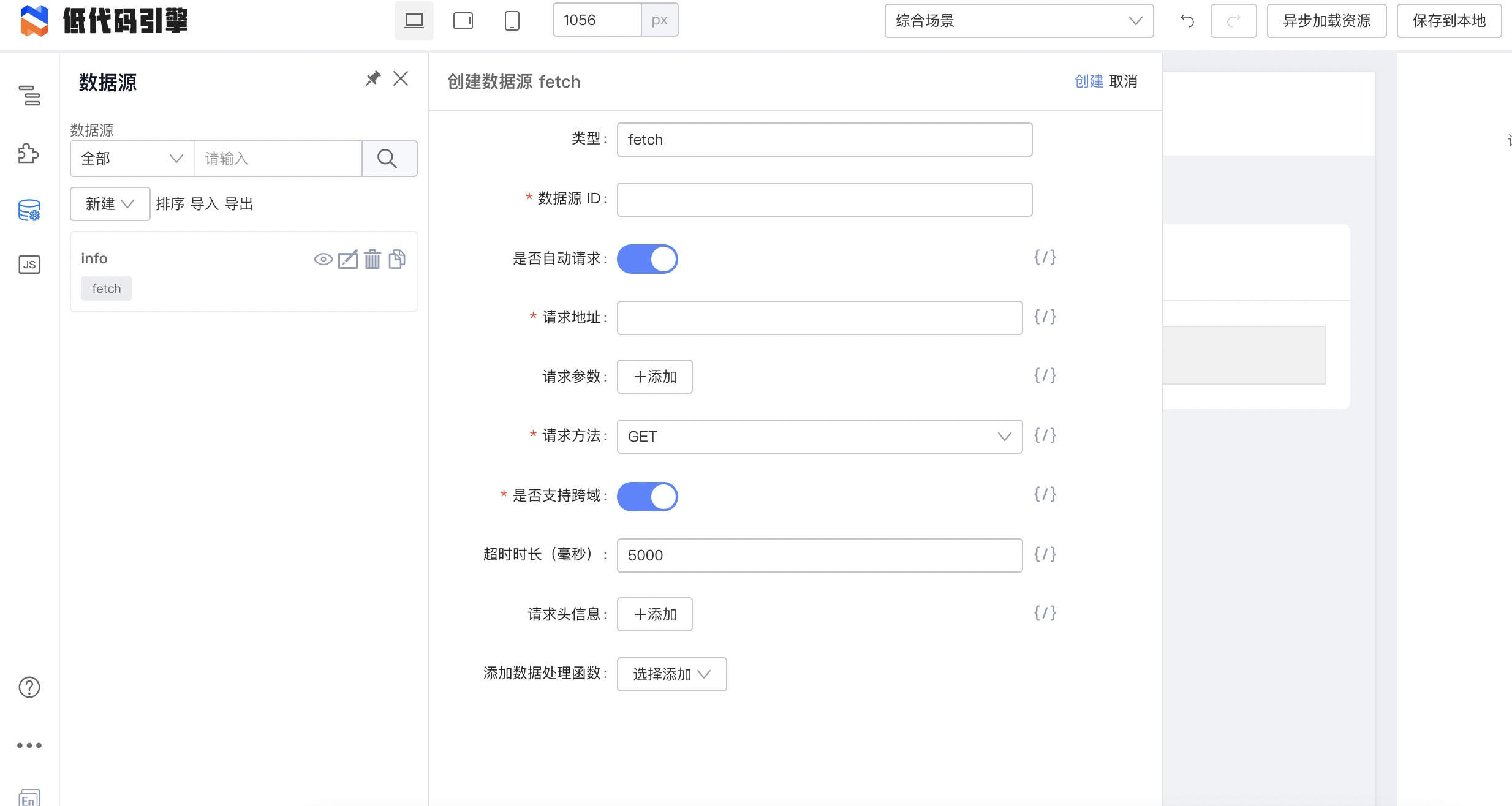The image size is (1512, 806).
Task: Switch to desktop preview device icon
Action: point(414,21)
